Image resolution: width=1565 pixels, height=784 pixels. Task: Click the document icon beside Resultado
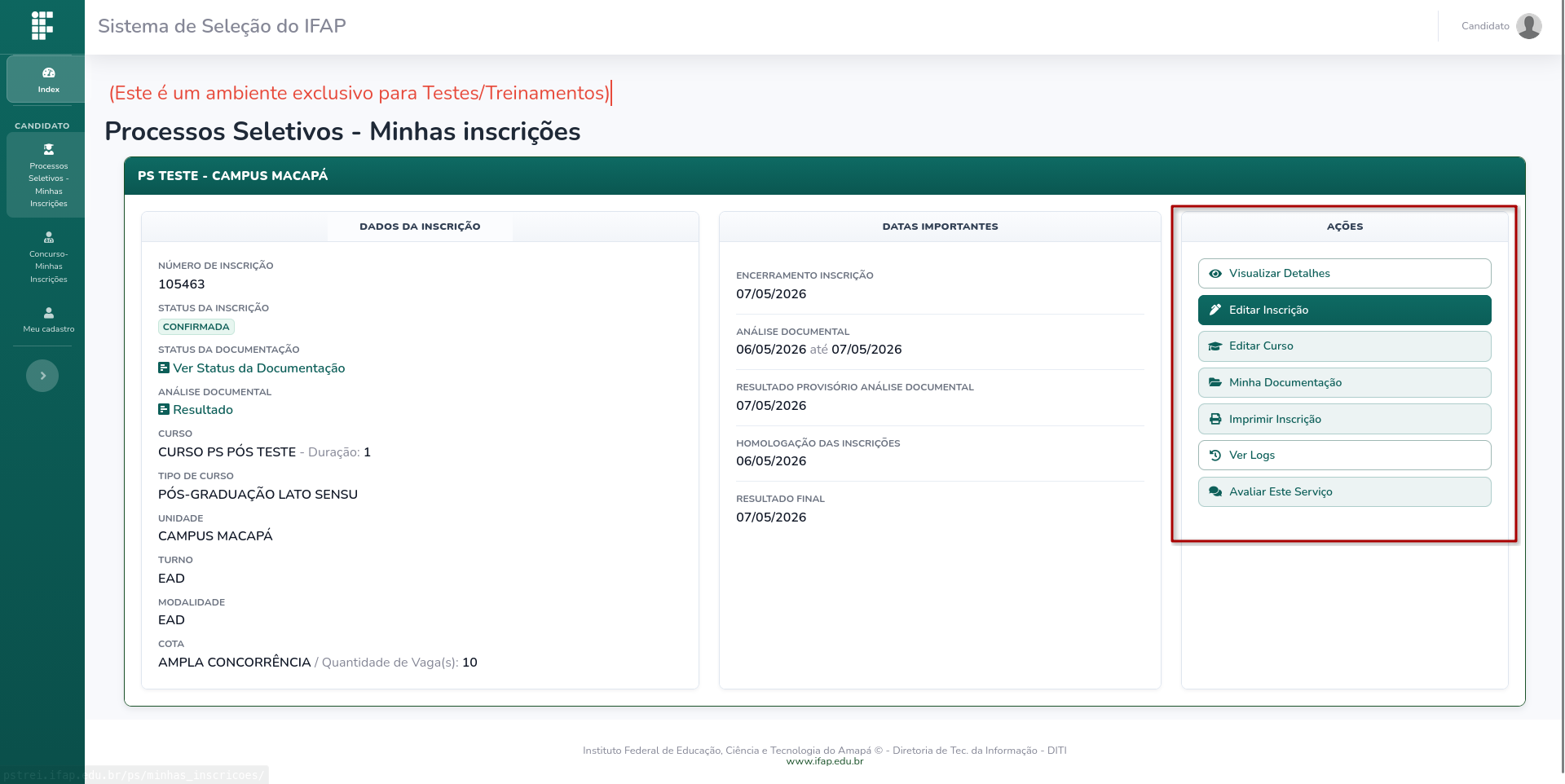164,409
